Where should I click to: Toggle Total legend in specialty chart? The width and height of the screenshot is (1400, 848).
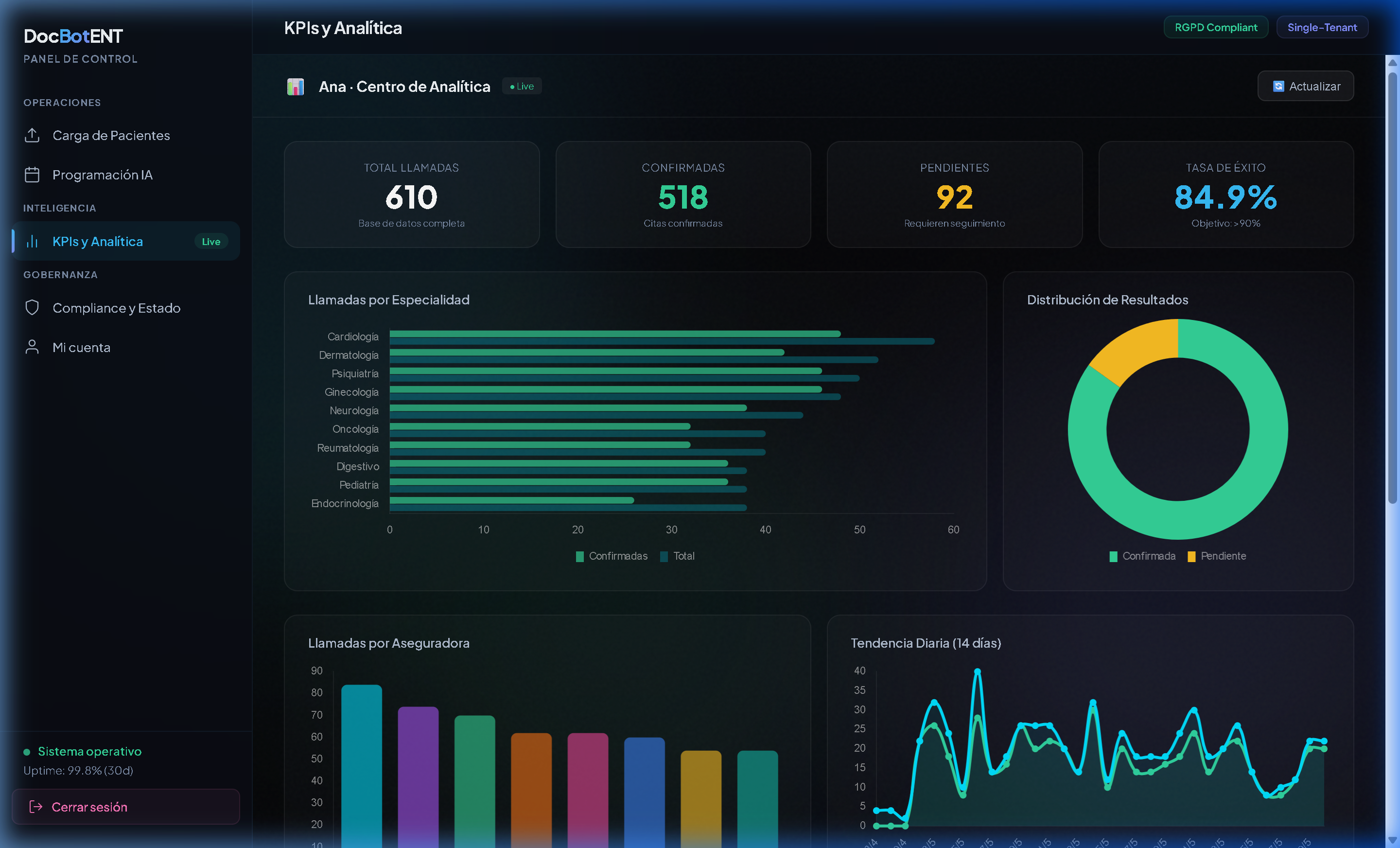point(677,556)
